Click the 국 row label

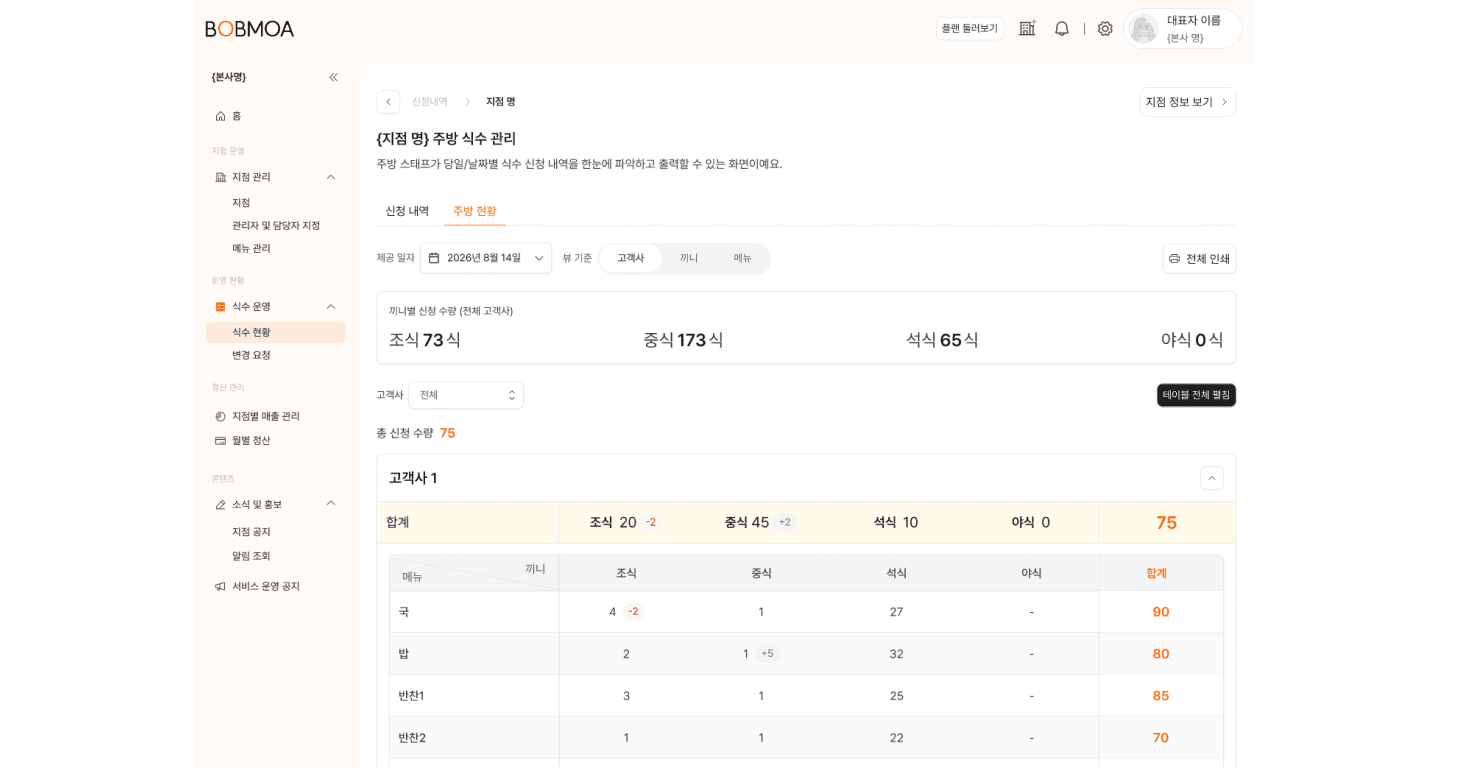(x=404, y=612)
